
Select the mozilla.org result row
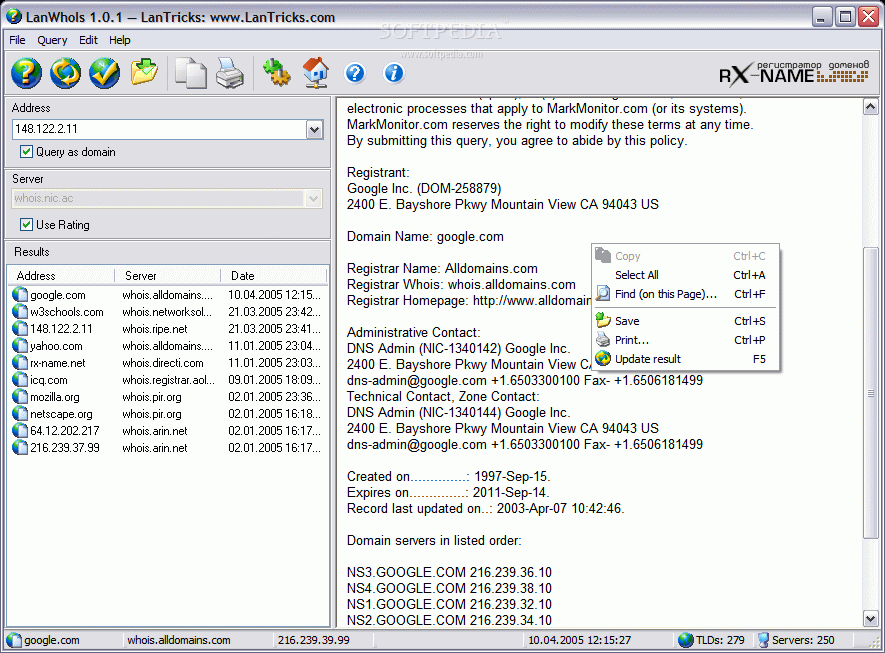coord(168,397)
